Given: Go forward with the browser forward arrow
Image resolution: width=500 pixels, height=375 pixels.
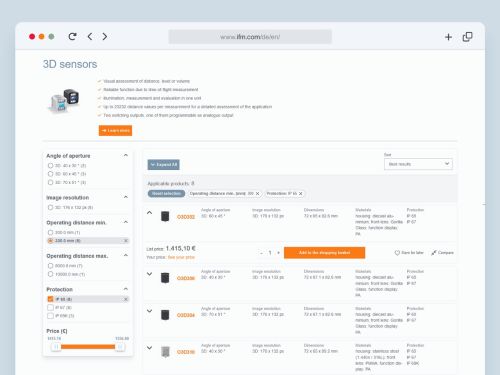Looking at the screenshot, I should coord(105,36).
